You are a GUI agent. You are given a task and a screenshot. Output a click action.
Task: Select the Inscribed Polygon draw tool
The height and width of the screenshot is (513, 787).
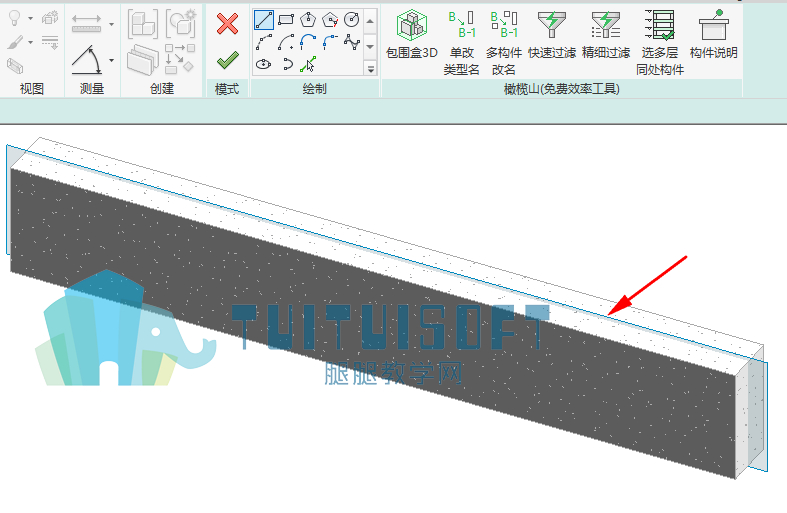tap(308, 20)
